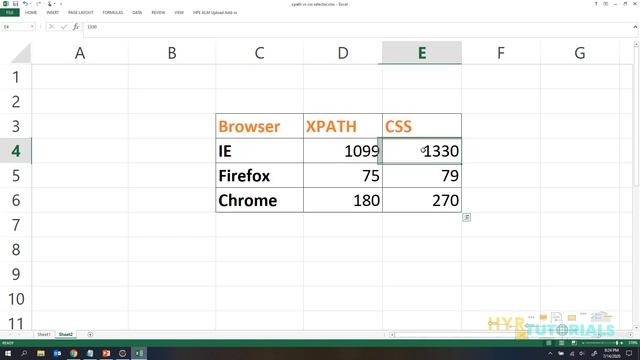
Task: Switch to Page Layout view in status bar
Action: pos(562,343)
